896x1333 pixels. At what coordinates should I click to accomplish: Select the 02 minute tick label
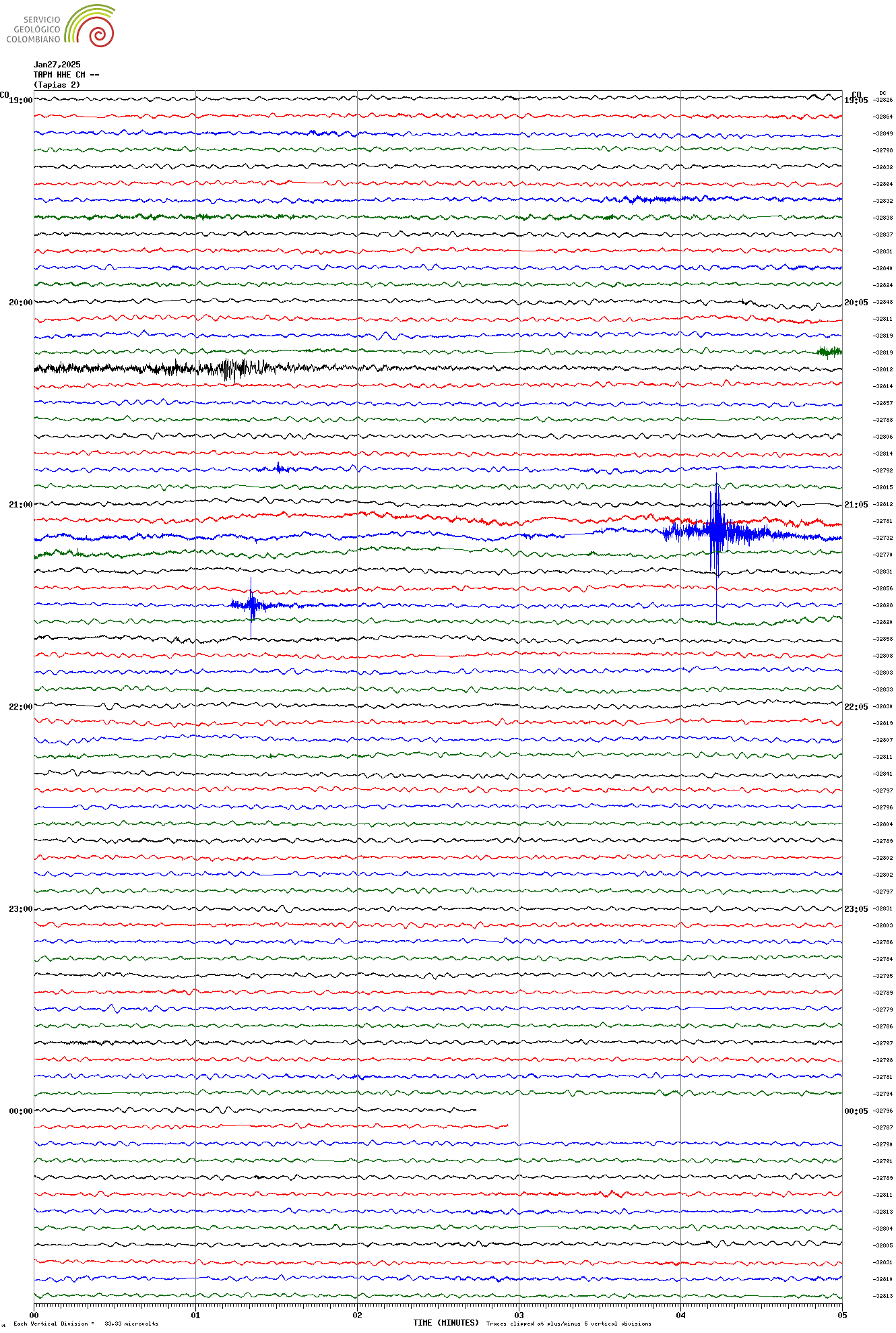coord(357,1315)
